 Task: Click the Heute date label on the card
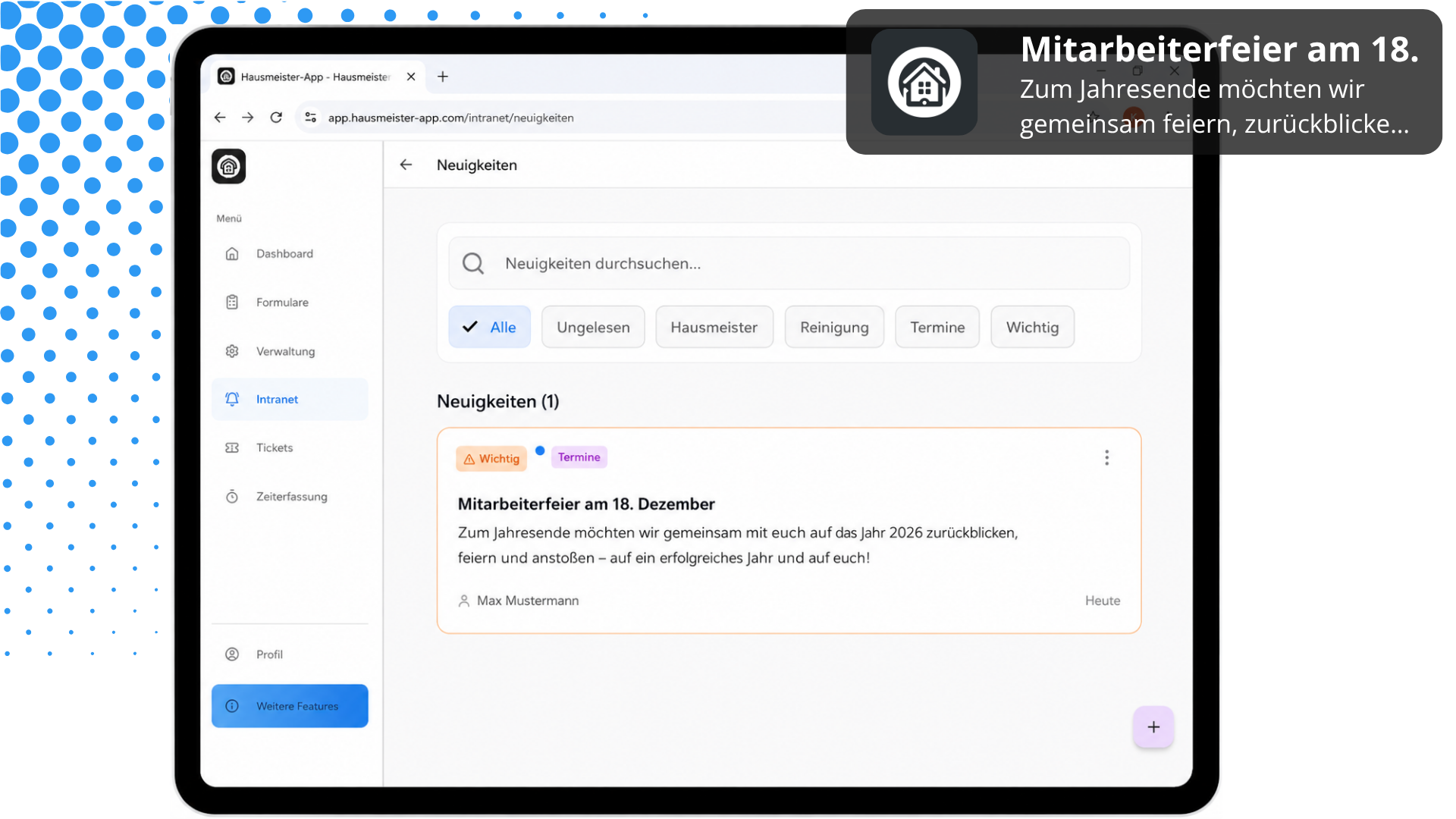tap(1103, 601)
